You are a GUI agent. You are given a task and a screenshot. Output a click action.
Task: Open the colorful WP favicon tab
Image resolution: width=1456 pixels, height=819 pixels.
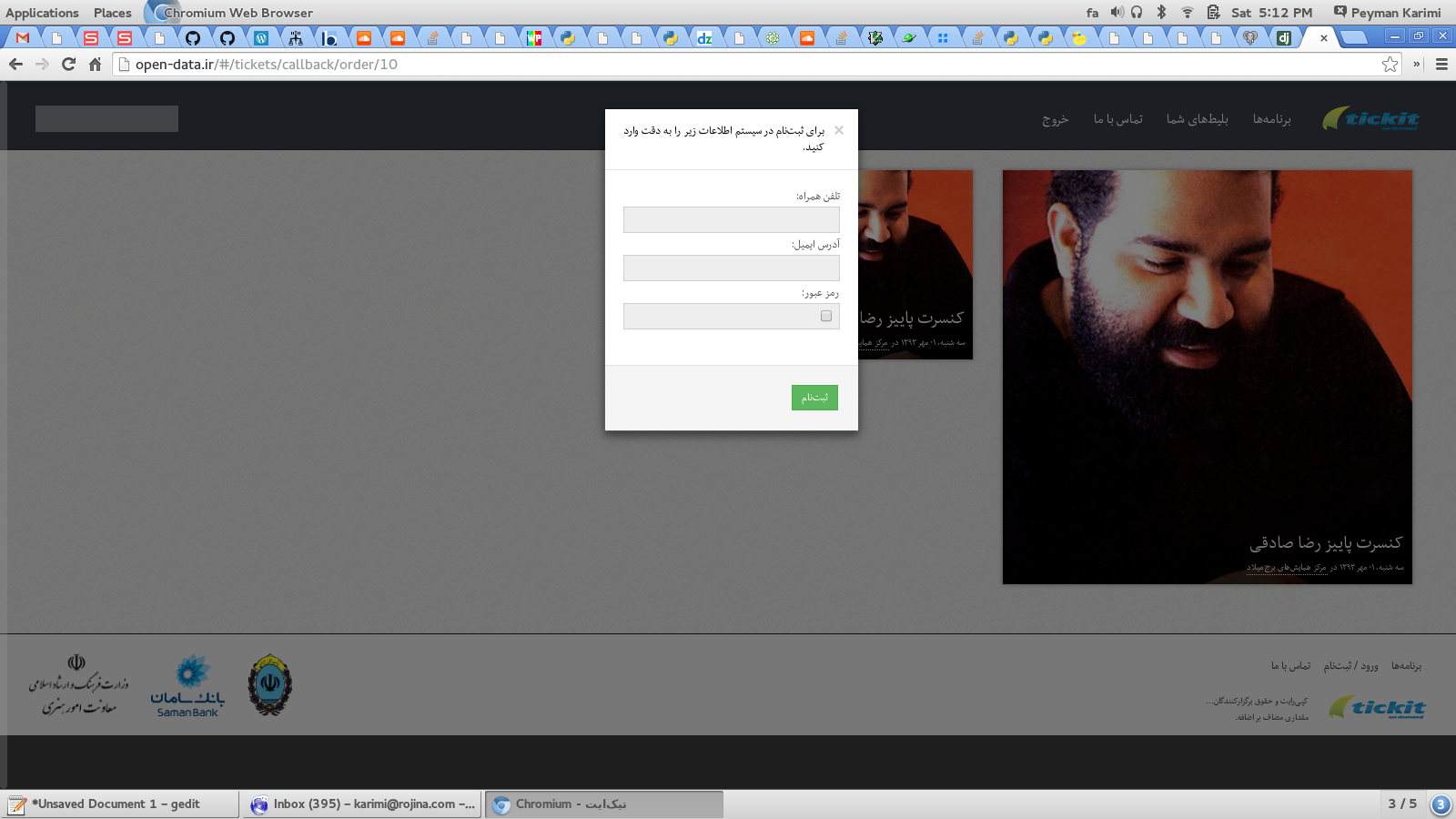point(534,38)
